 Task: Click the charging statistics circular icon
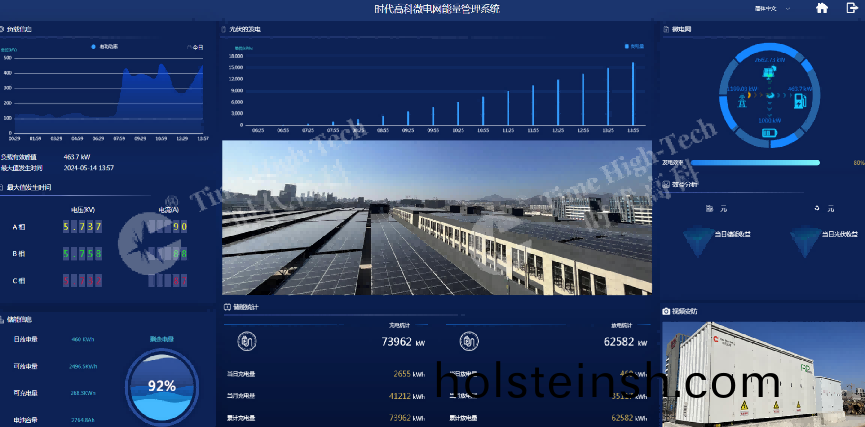pyautogui.click(x=247, y=341)
